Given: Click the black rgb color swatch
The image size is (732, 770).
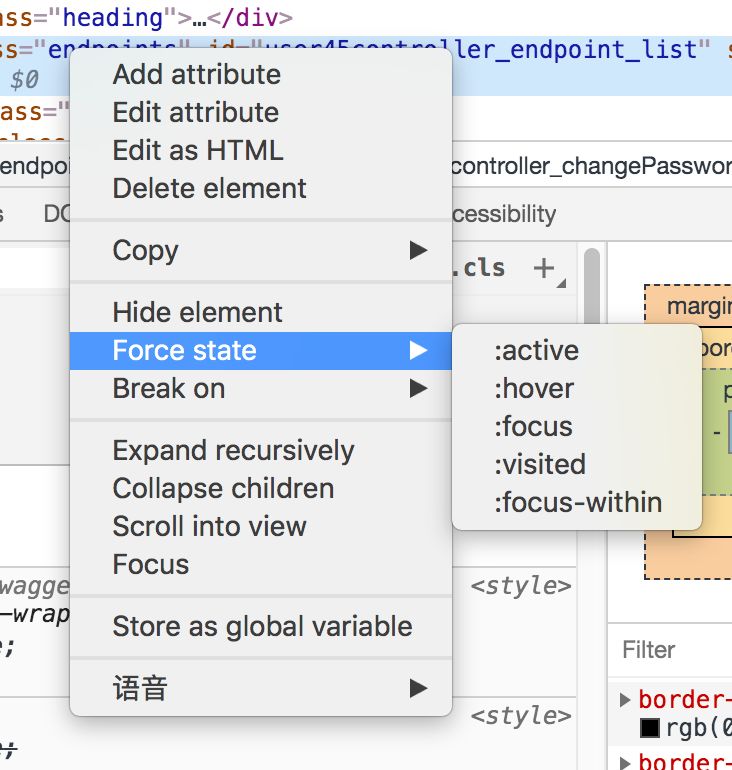Looking at the screenshot, I should (x=650, y=728).
